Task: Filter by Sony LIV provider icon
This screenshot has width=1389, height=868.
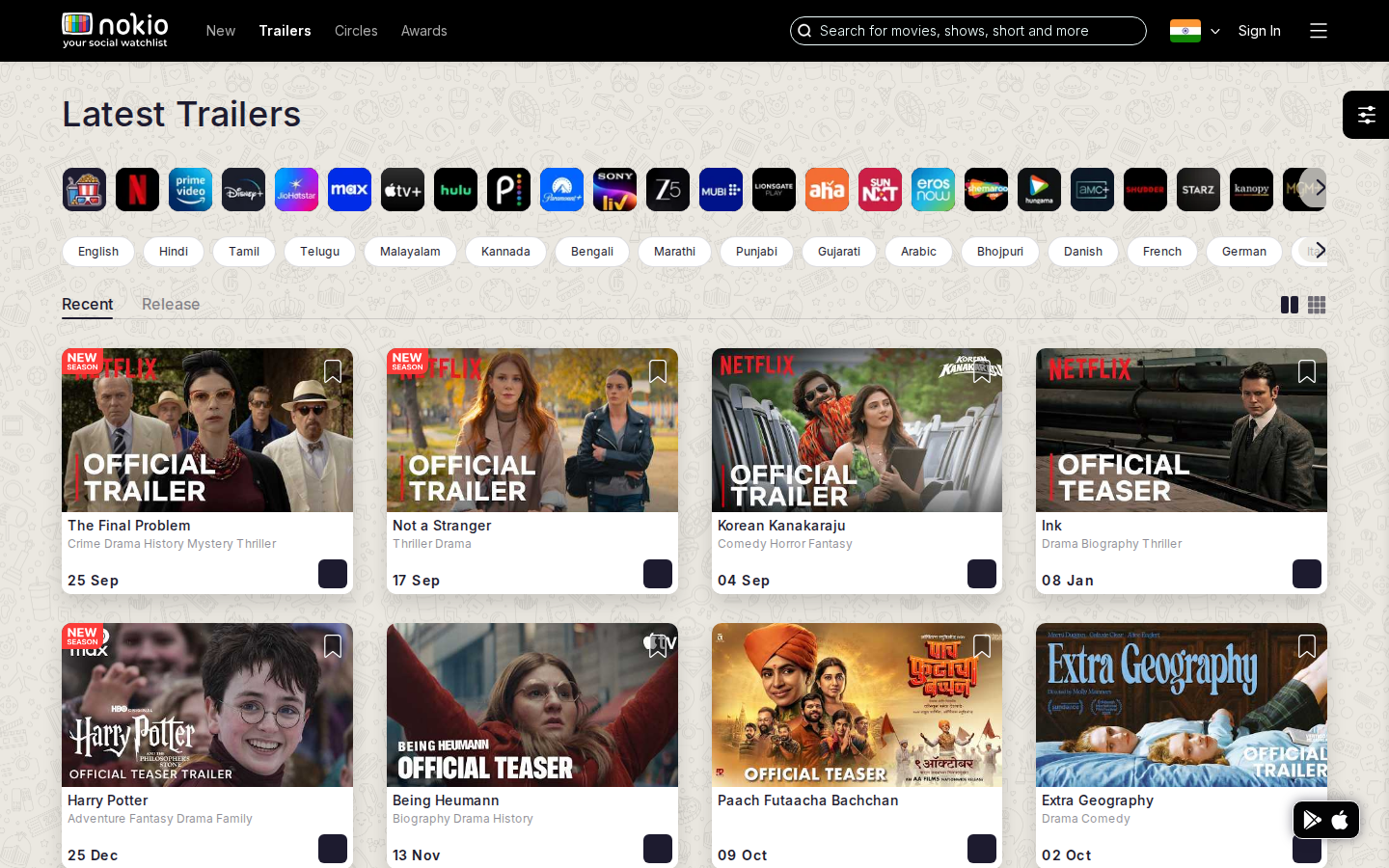Action: click(x=614, y=190)
